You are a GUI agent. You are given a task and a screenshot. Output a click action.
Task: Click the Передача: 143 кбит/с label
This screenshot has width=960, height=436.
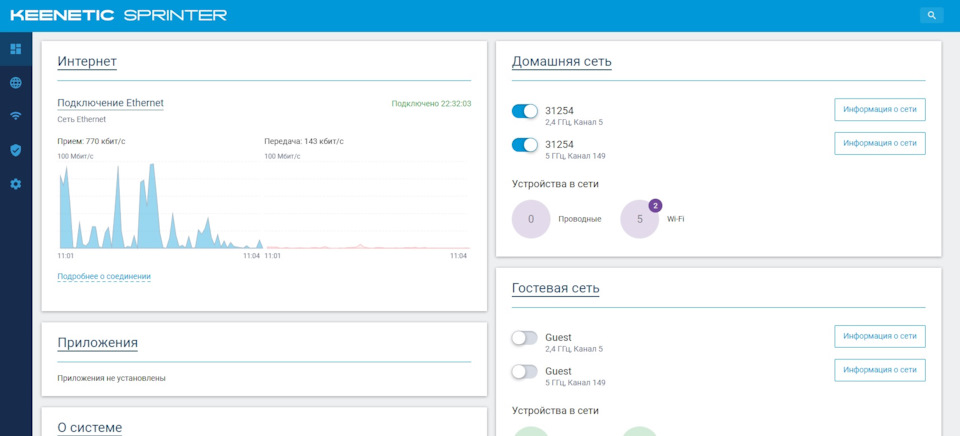point(304,141)
